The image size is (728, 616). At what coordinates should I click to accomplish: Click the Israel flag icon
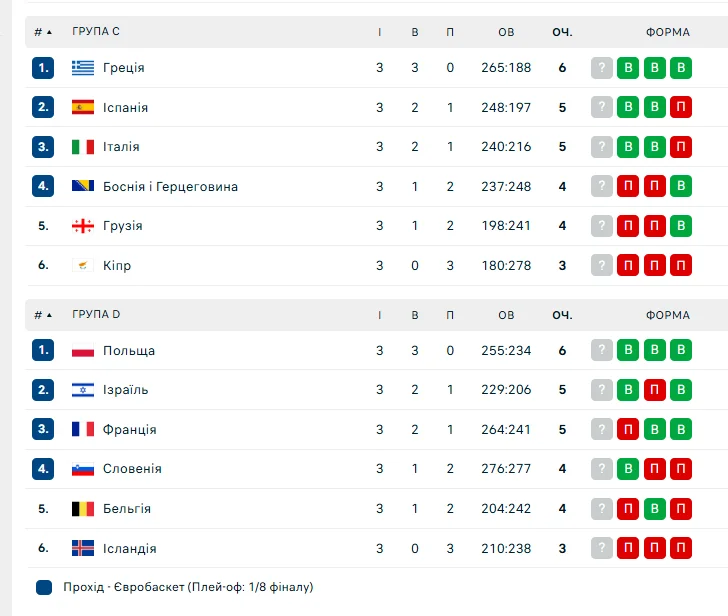click(83, 390)
